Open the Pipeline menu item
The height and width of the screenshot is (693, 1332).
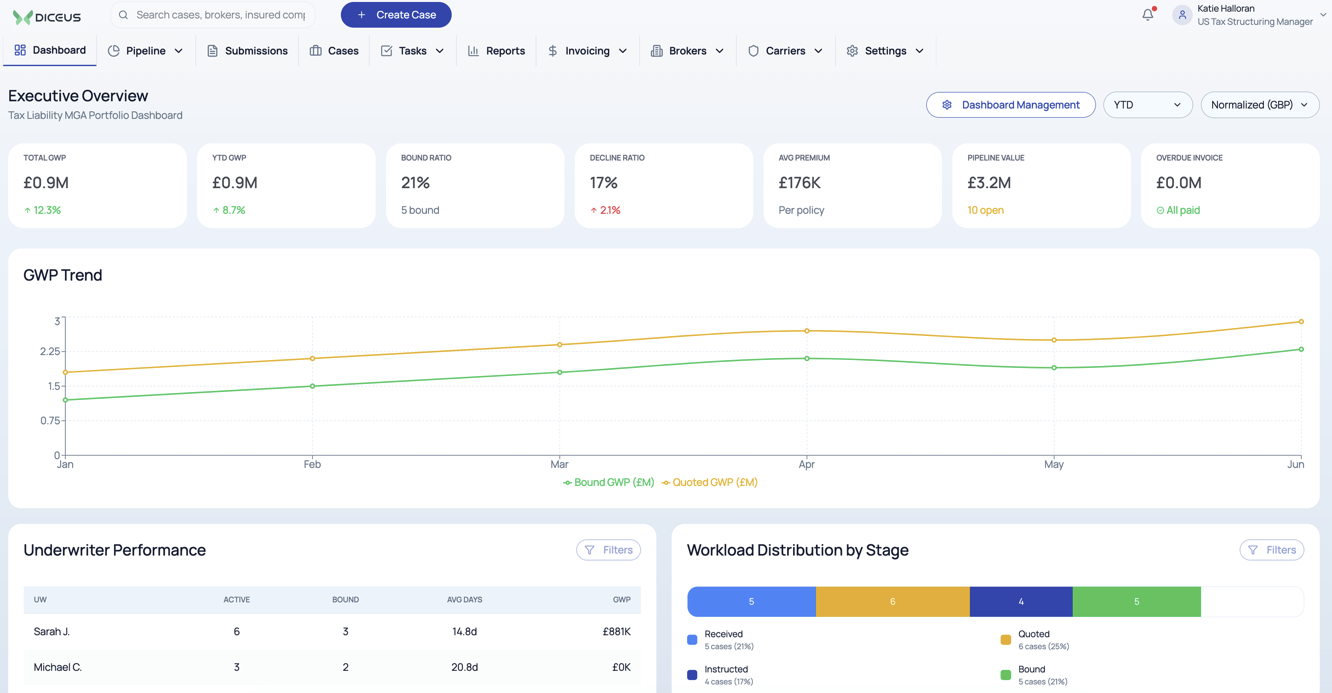pos(146,51)
